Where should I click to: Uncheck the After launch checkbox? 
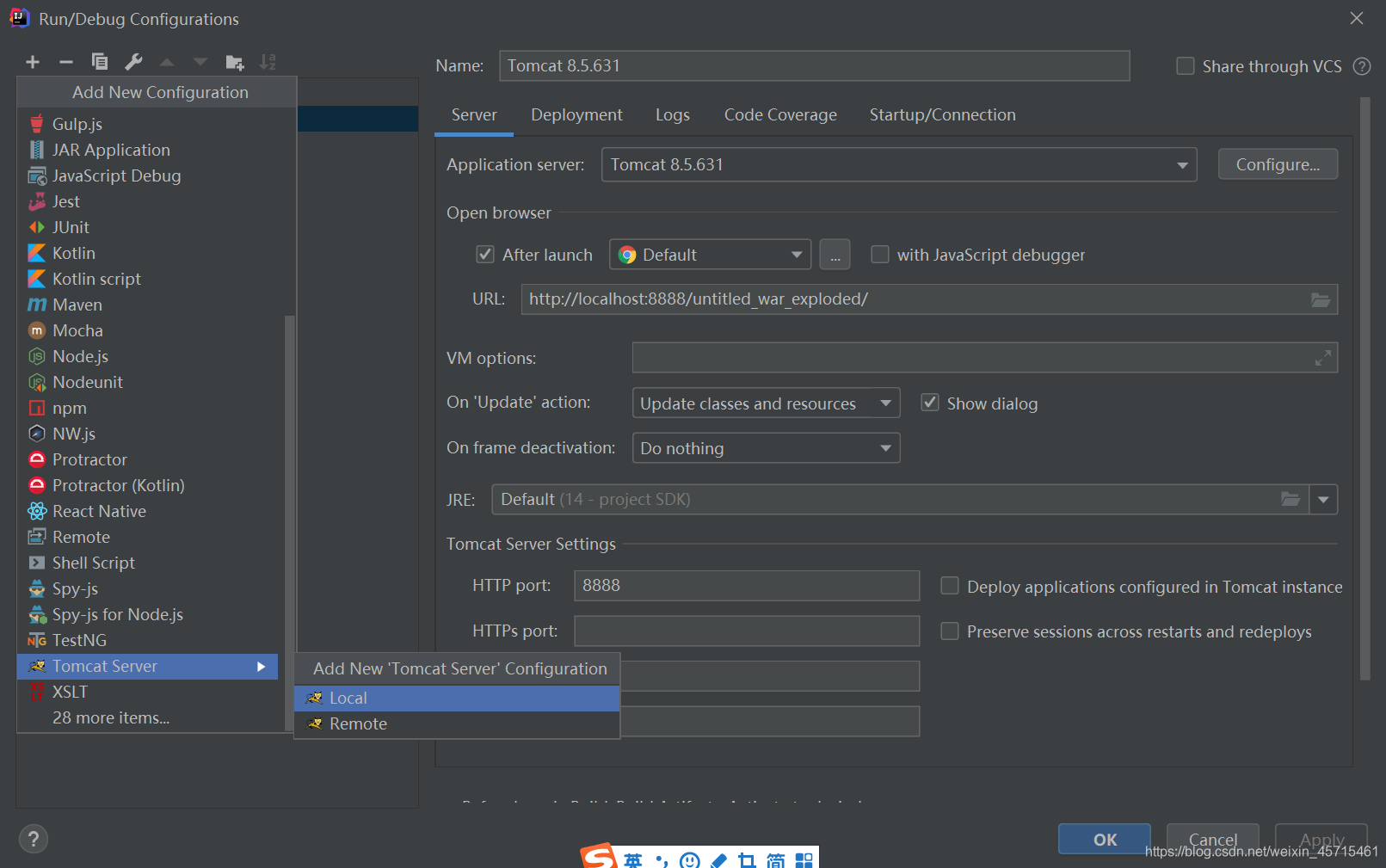[485, 255]
